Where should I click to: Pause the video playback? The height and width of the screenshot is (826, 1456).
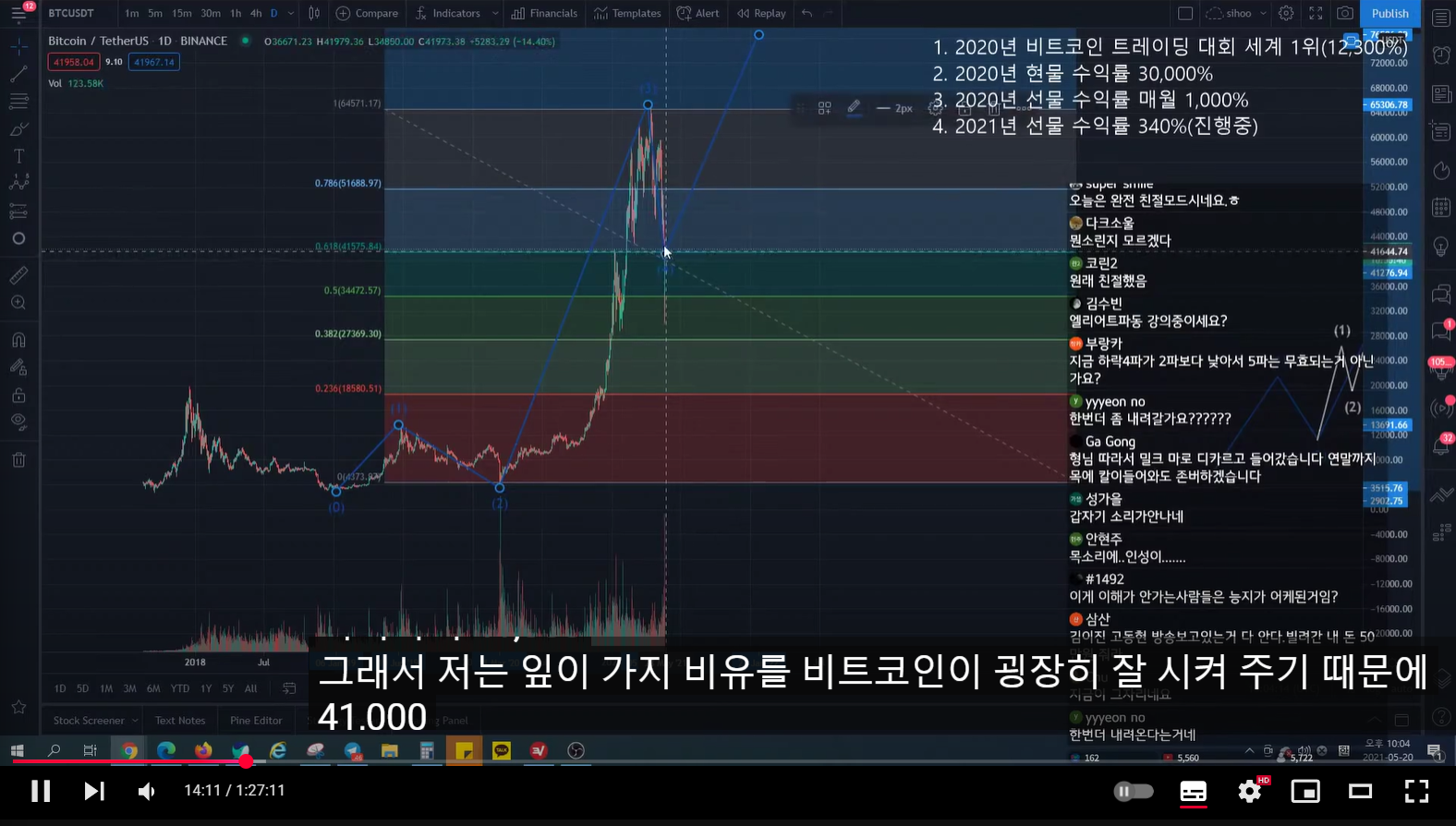click(x=41, y=791)
